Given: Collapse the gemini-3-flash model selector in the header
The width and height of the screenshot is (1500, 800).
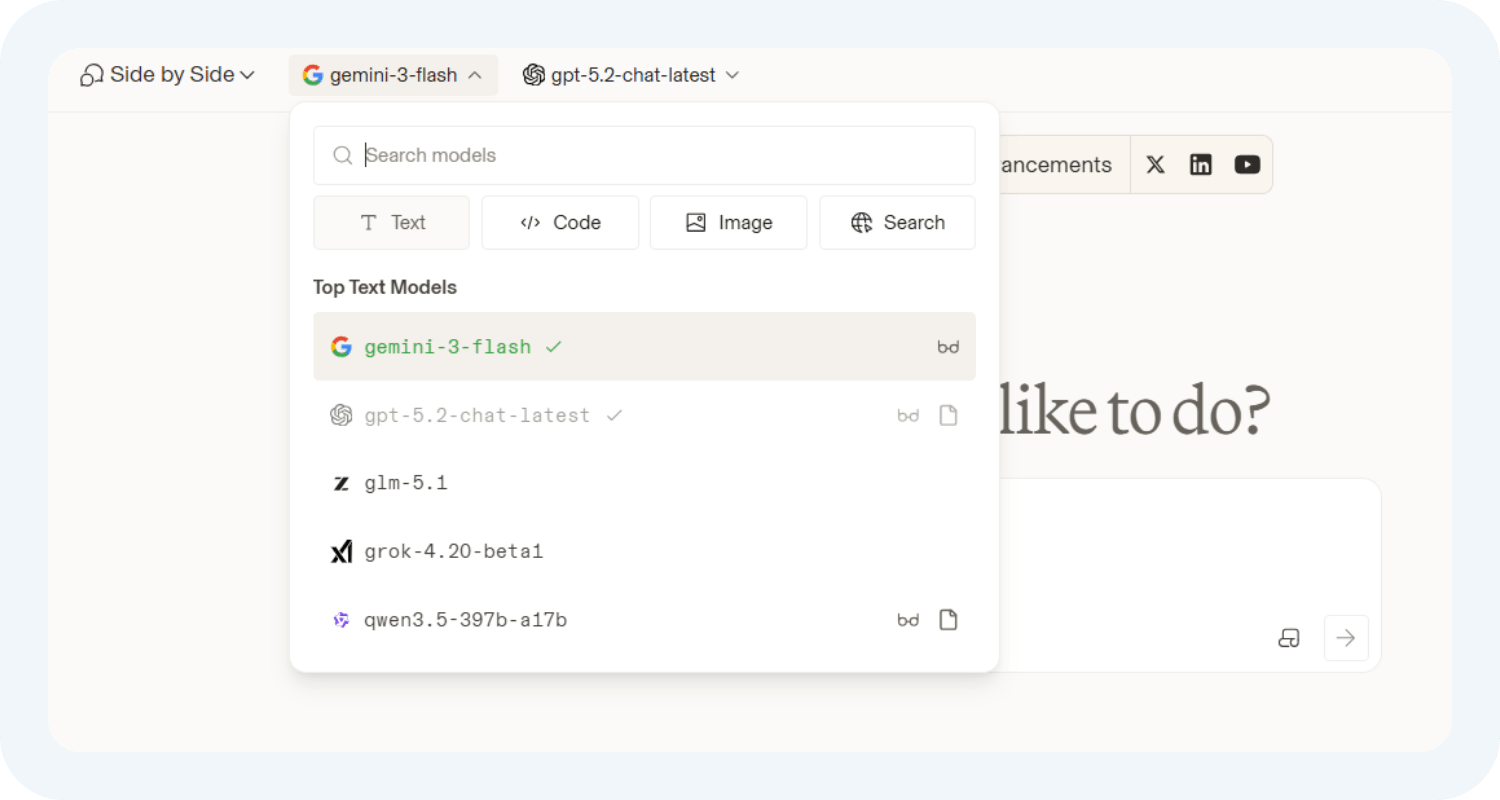Looking at the screenshot, I should pos(393,75).
